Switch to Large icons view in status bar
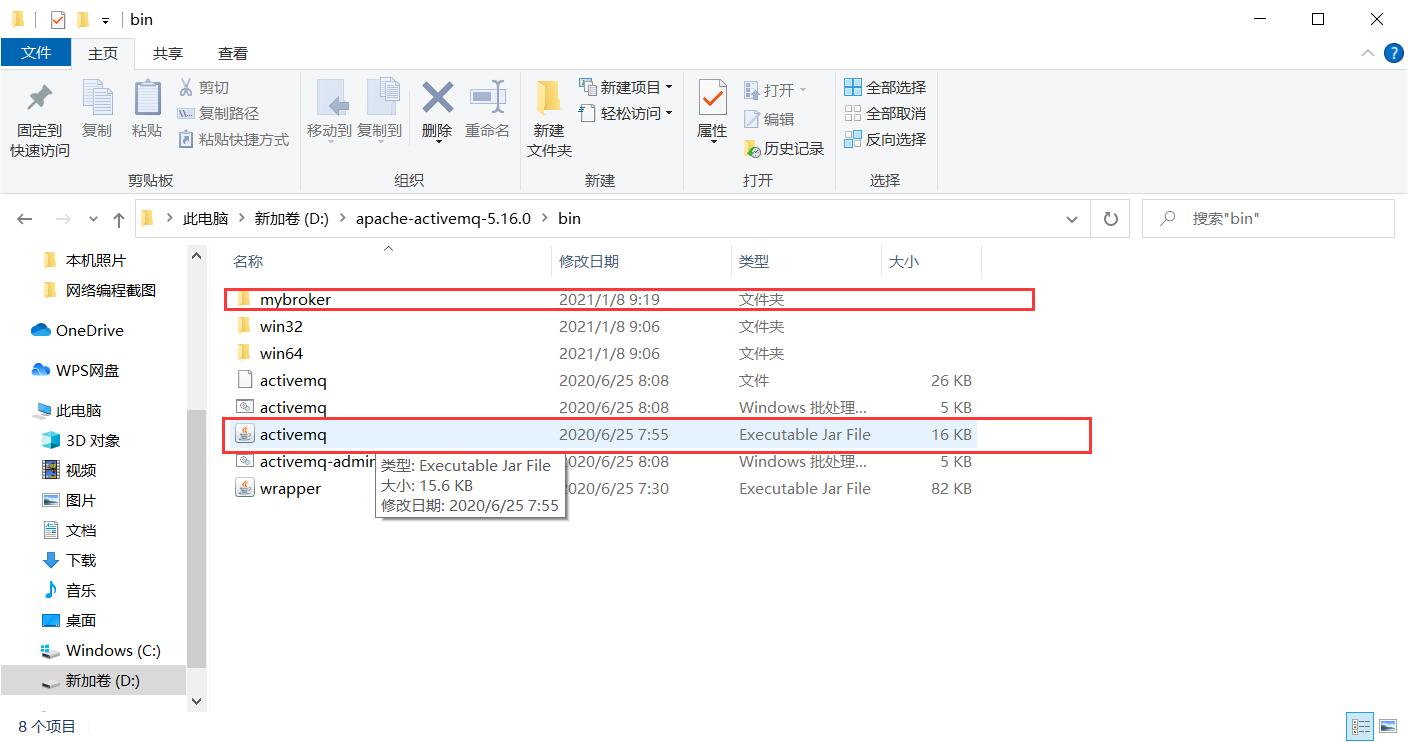 pos(1387,727)
